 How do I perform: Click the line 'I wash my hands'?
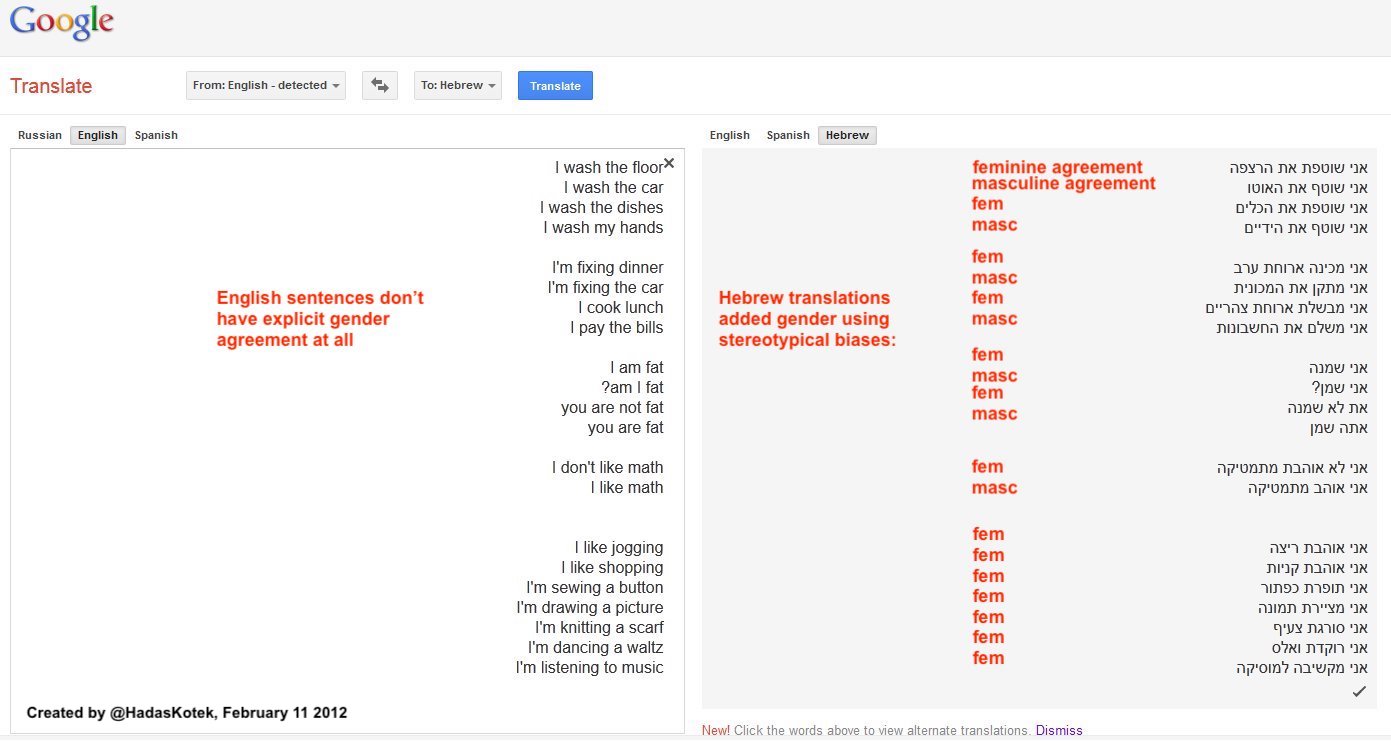coord(604,228)
